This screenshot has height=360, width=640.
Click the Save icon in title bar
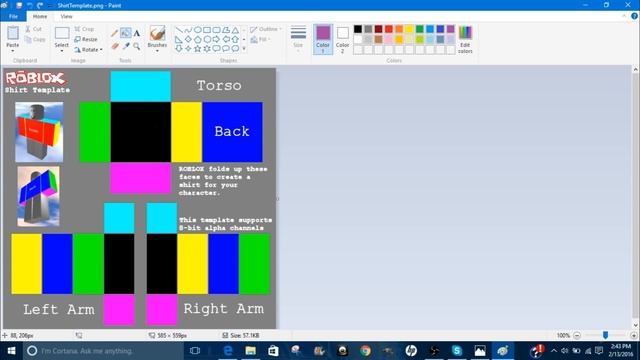(x=19, y=5)
